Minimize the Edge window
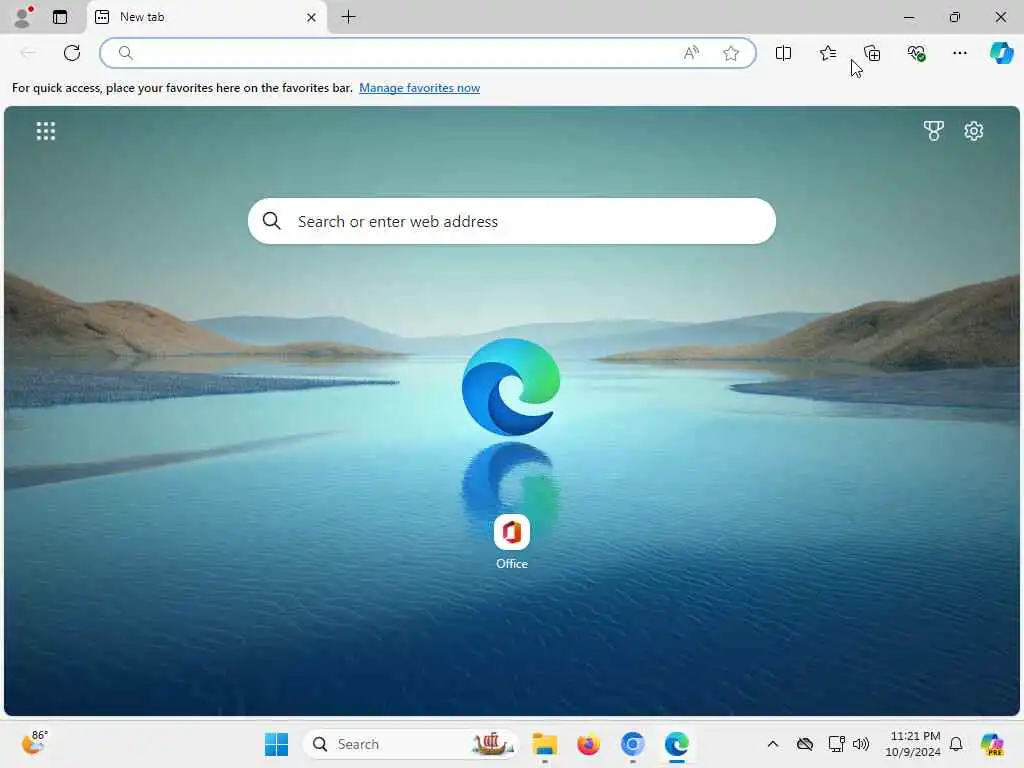This screenshot has height=768, width=1024. click(909, 17)
